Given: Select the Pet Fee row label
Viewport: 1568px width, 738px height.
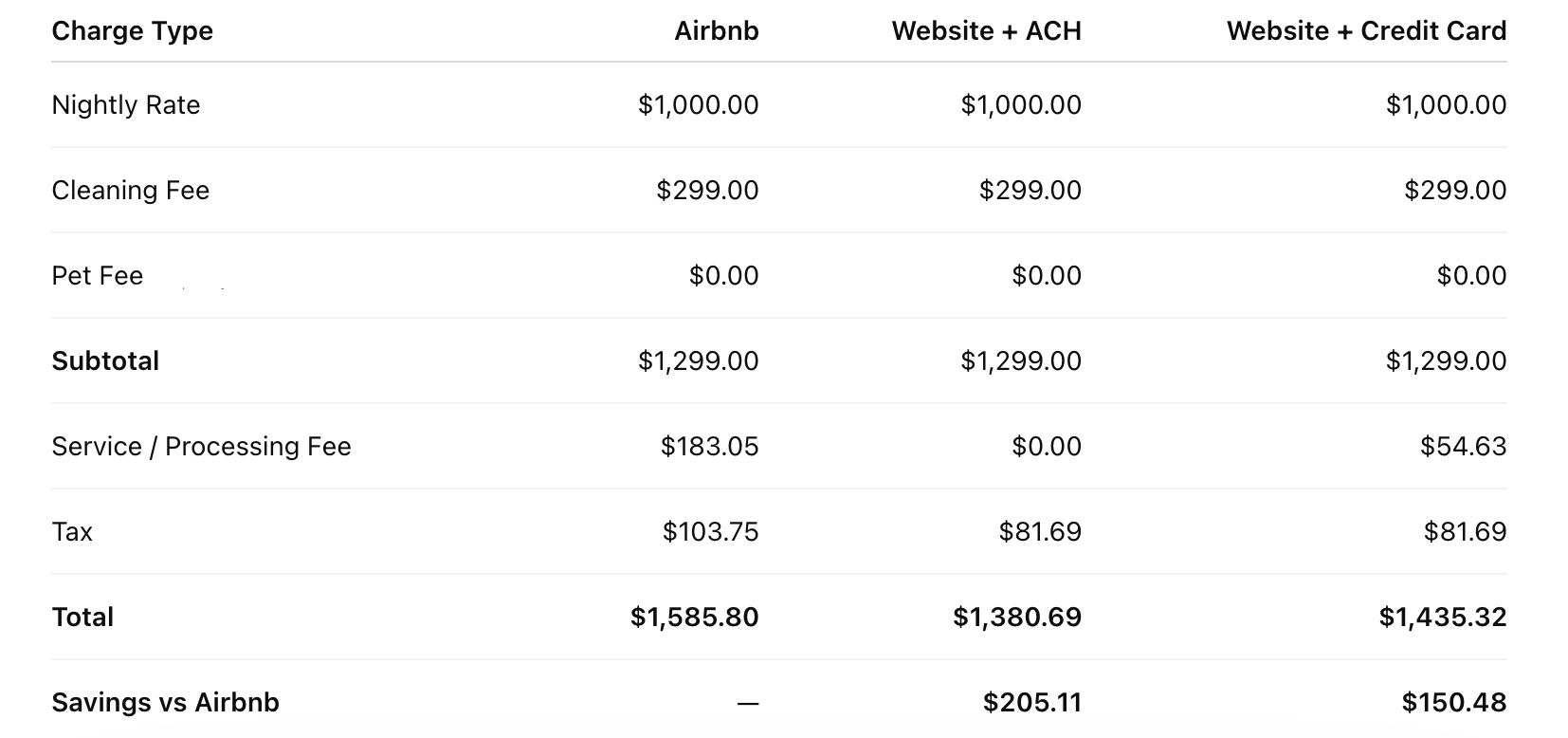Looking at the screenshot, I should click(97, 275).
